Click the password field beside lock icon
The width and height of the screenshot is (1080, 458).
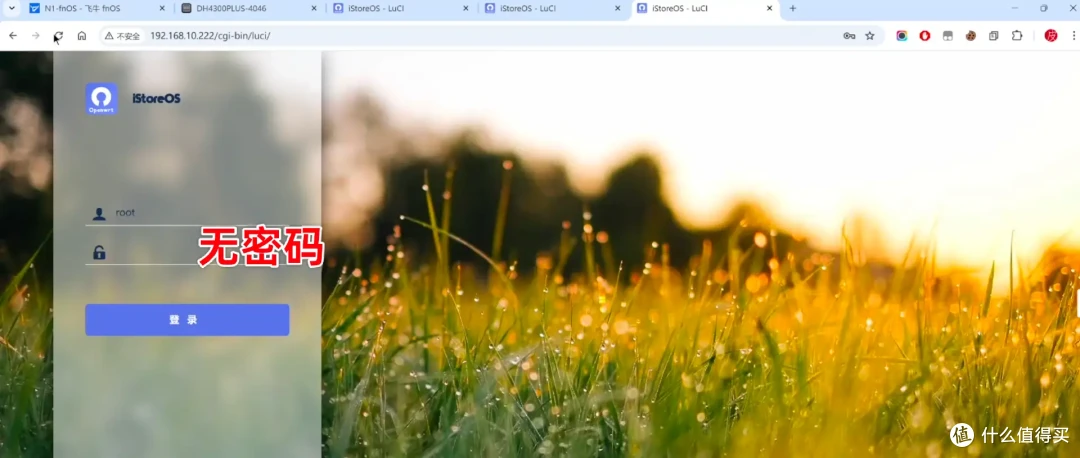pyautogui.click(x=187, y=253)
